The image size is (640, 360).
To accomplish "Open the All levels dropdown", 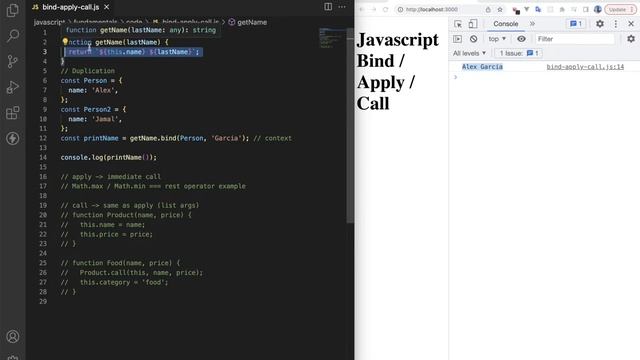I will [469, 53].
